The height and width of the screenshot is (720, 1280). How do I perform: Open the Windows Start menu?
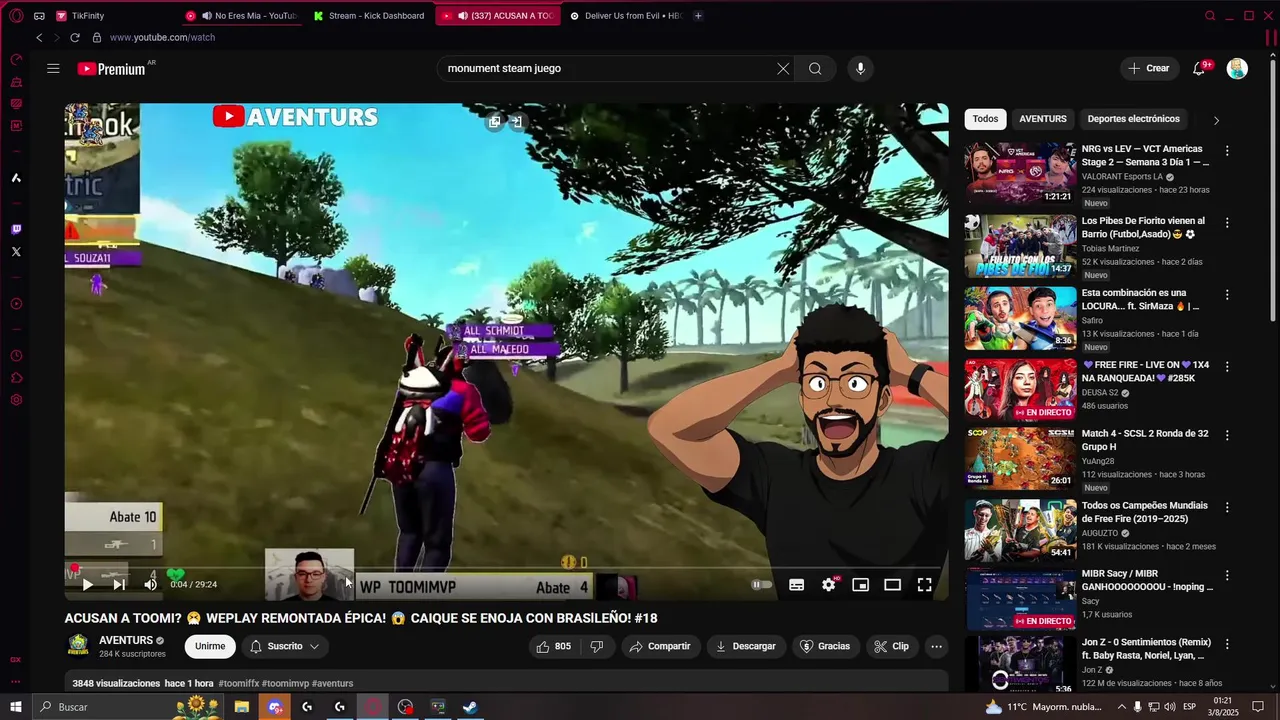point(16,707)
